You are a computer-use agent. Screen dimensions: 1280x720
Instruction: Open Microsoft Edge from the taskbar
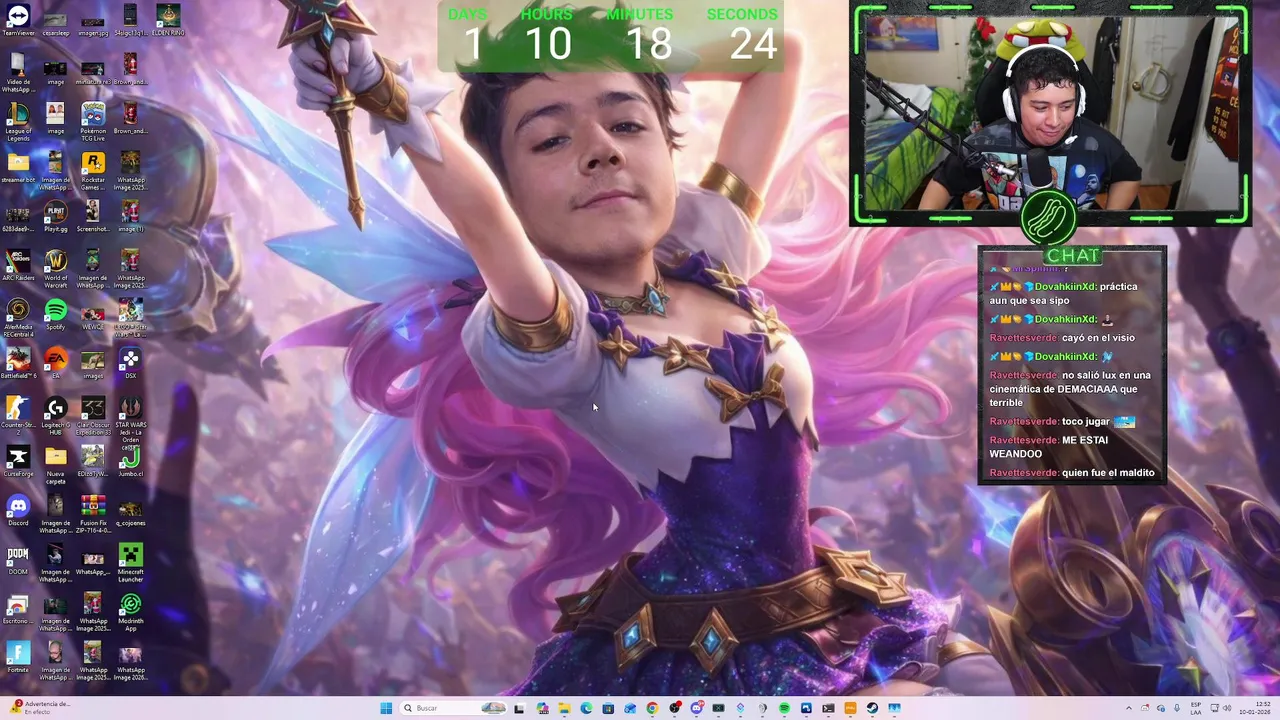tap(586, 708)
